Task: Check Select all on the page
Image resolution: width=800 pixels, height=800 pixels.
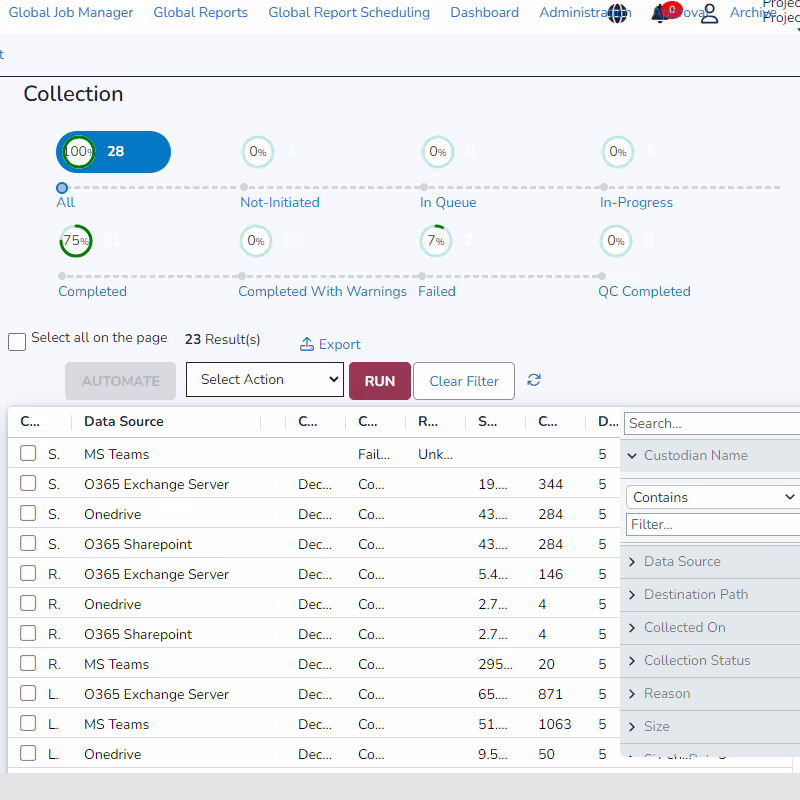Action: (17, 342)
